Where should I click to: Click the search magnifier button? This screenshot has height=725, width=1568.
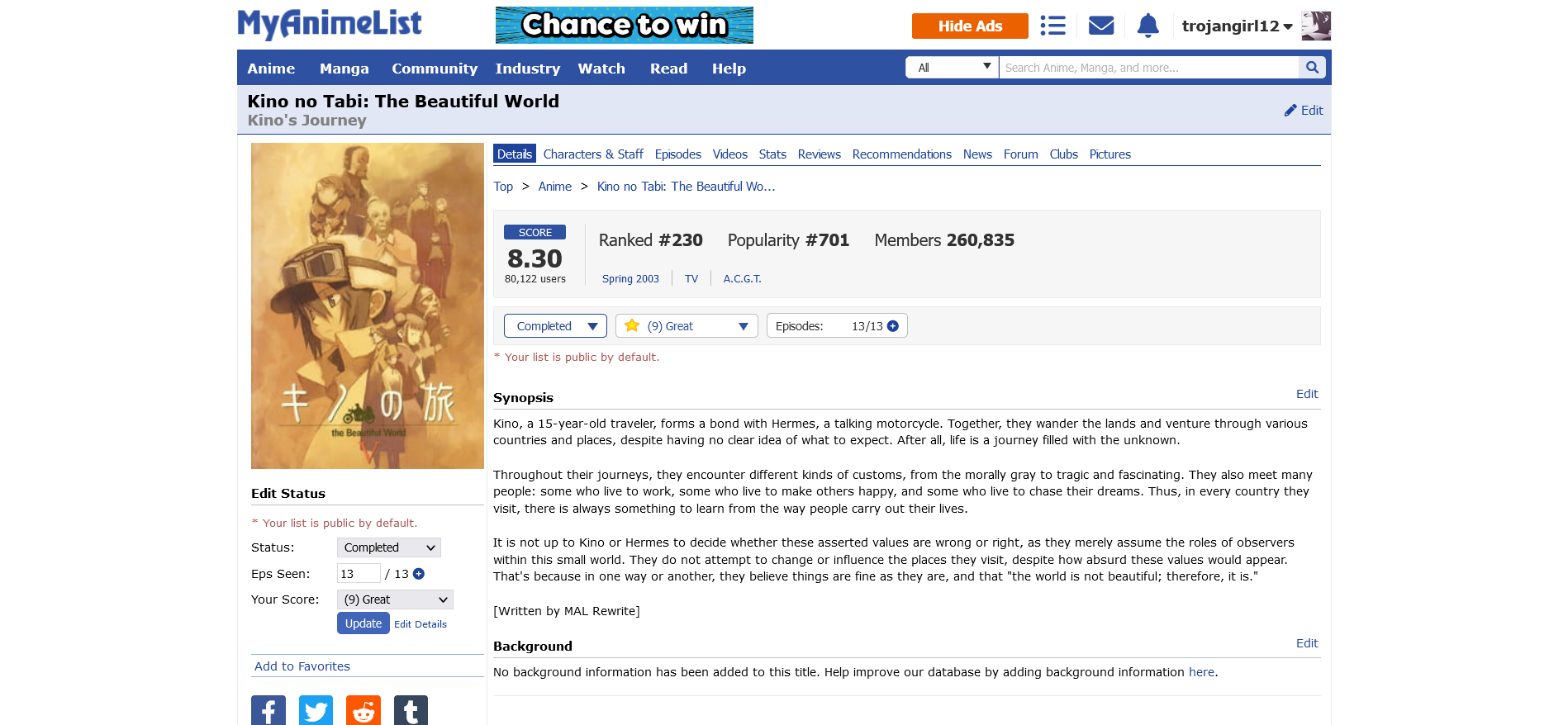pyautogui.click(x=1312, y=68)
